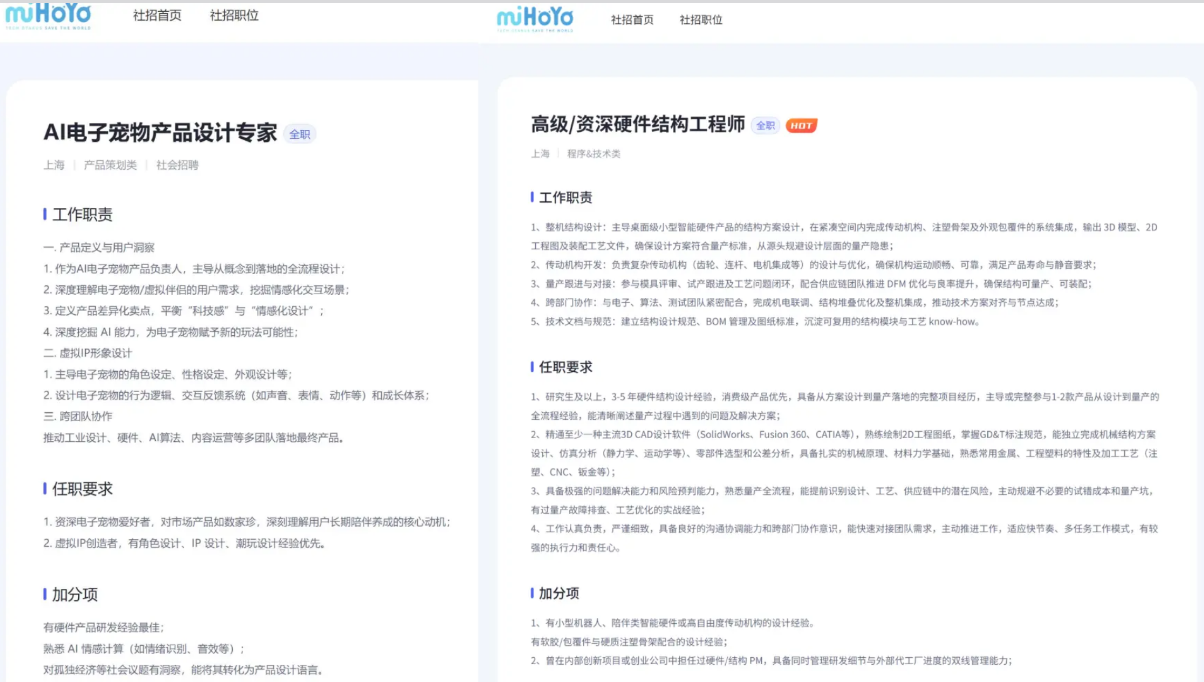1204x682 pixels.
Task: Select the title 高级/资深硬件结构工程师
Action: pos(638,125)
